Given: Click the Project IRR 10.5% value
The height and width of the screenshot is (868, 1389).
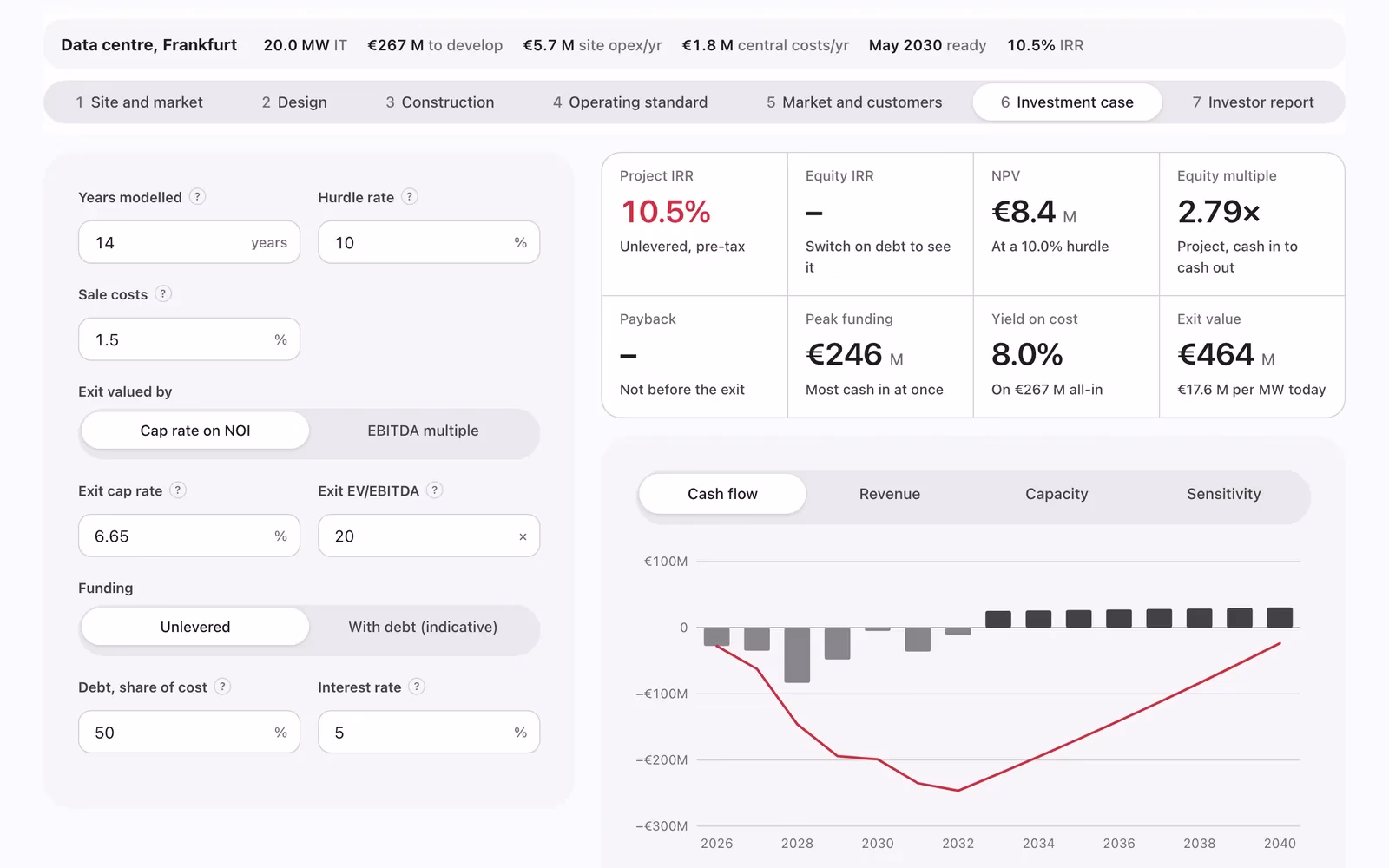Looking at the screenshot, I should [666, 212].
